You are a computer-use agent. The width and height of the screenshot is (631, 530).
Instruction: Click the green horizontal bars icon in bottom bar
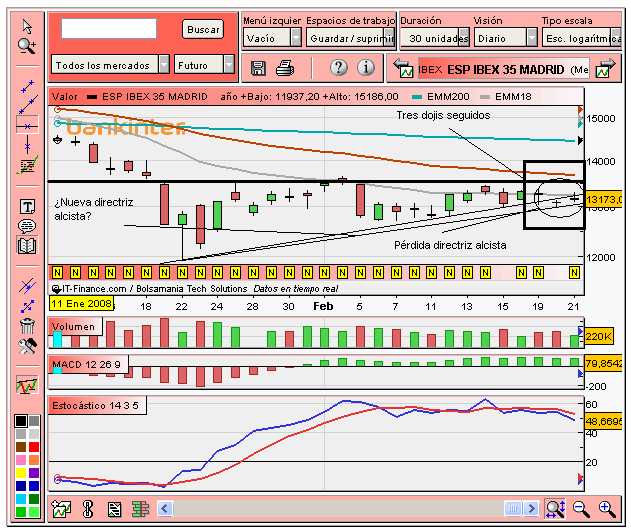click(x=140, y=509)
